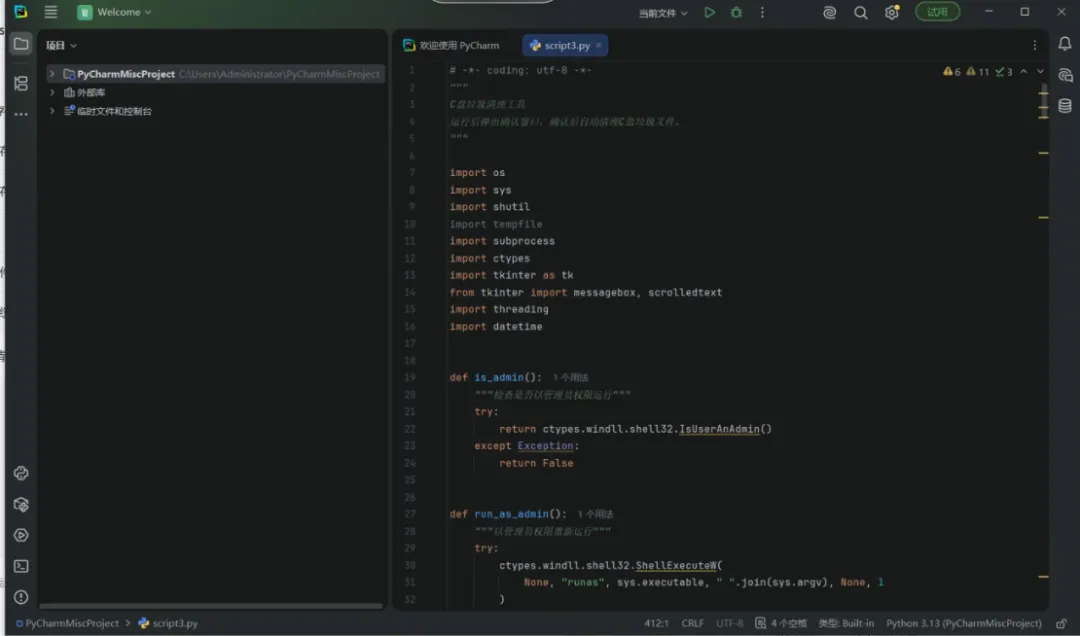Image resolution: width=1080 pixels, height=636 pixels.
Task: Toggle the Project tool window folder icon
Action: point(21,44)
